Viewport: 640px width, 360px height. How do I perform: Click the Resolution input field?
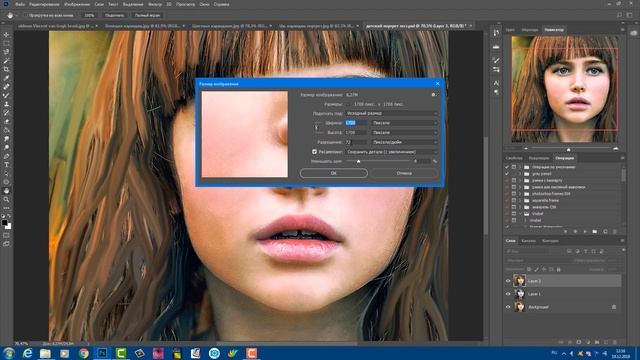[x=356, y=142]
